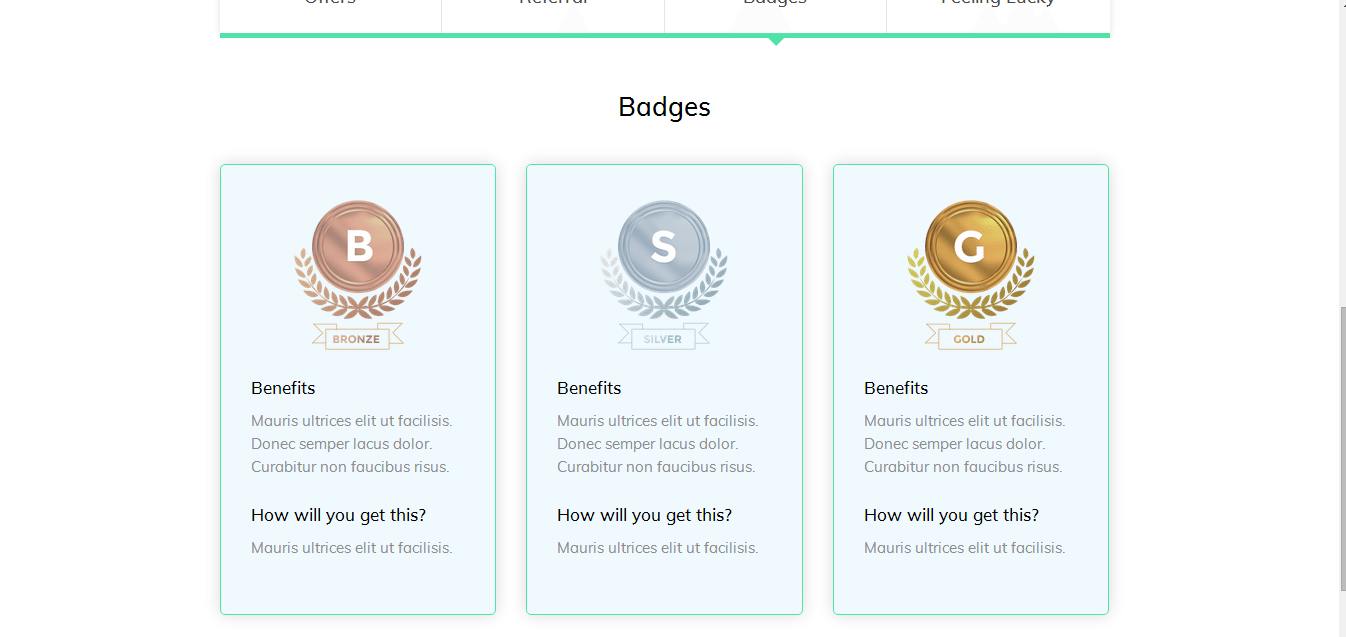Click the Silver medal badge icon
The height and width of the screenshot is (637, 1346).
tap(664, 275)
